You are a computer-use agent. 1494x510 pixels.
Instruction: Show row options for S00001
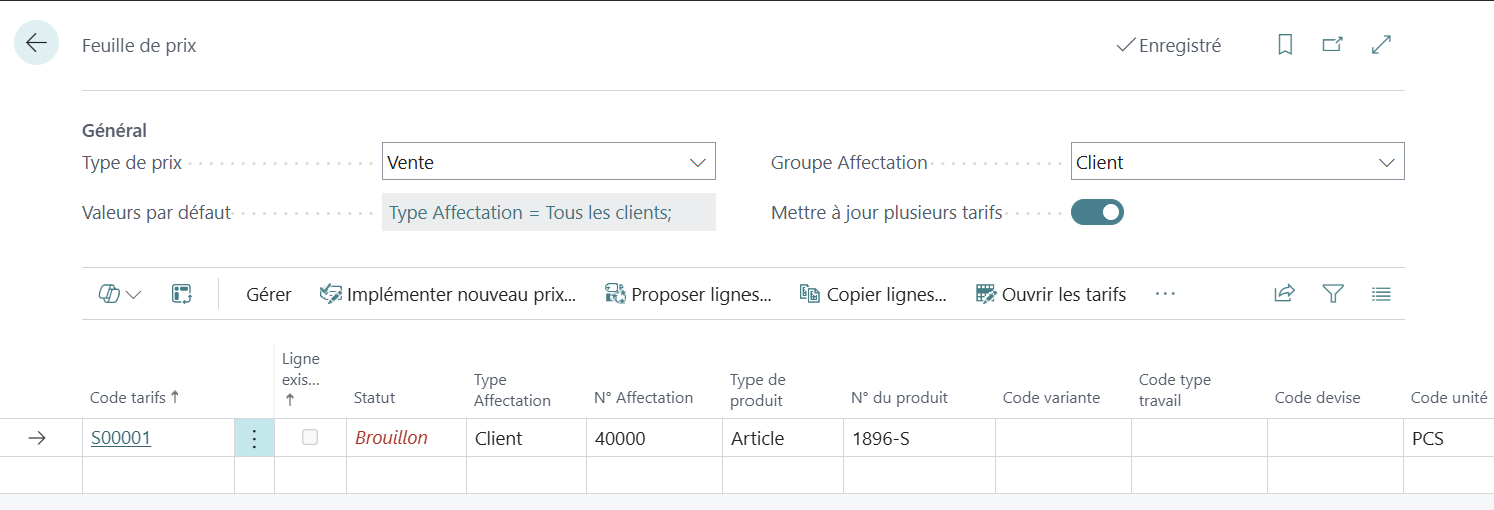pyautogui.click(x=254, y=438)
